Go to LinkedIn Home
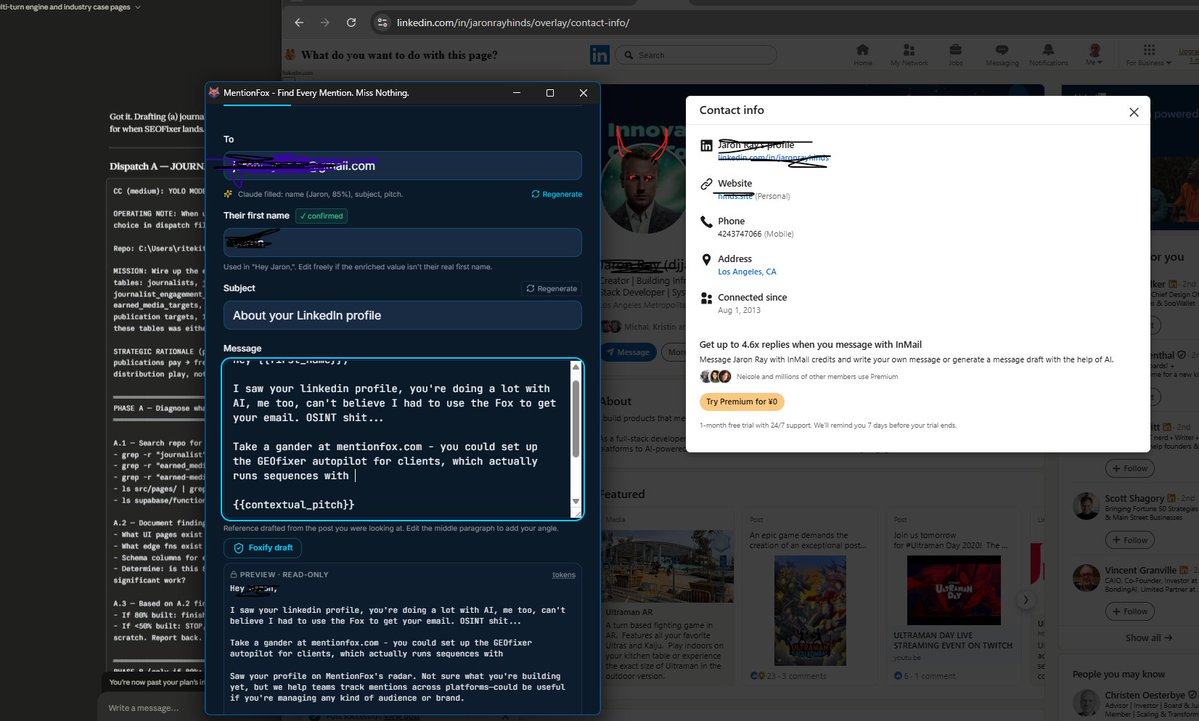 863,54
